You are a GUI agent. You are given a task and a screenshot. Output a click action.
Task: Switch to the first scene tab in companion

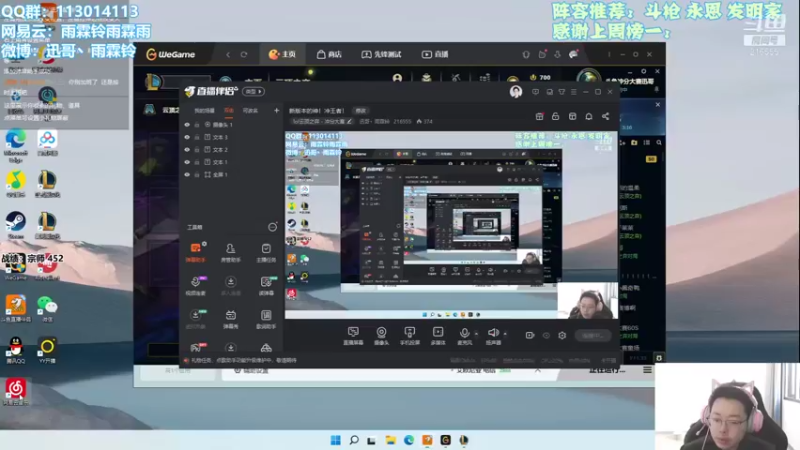tap(205, 111)
